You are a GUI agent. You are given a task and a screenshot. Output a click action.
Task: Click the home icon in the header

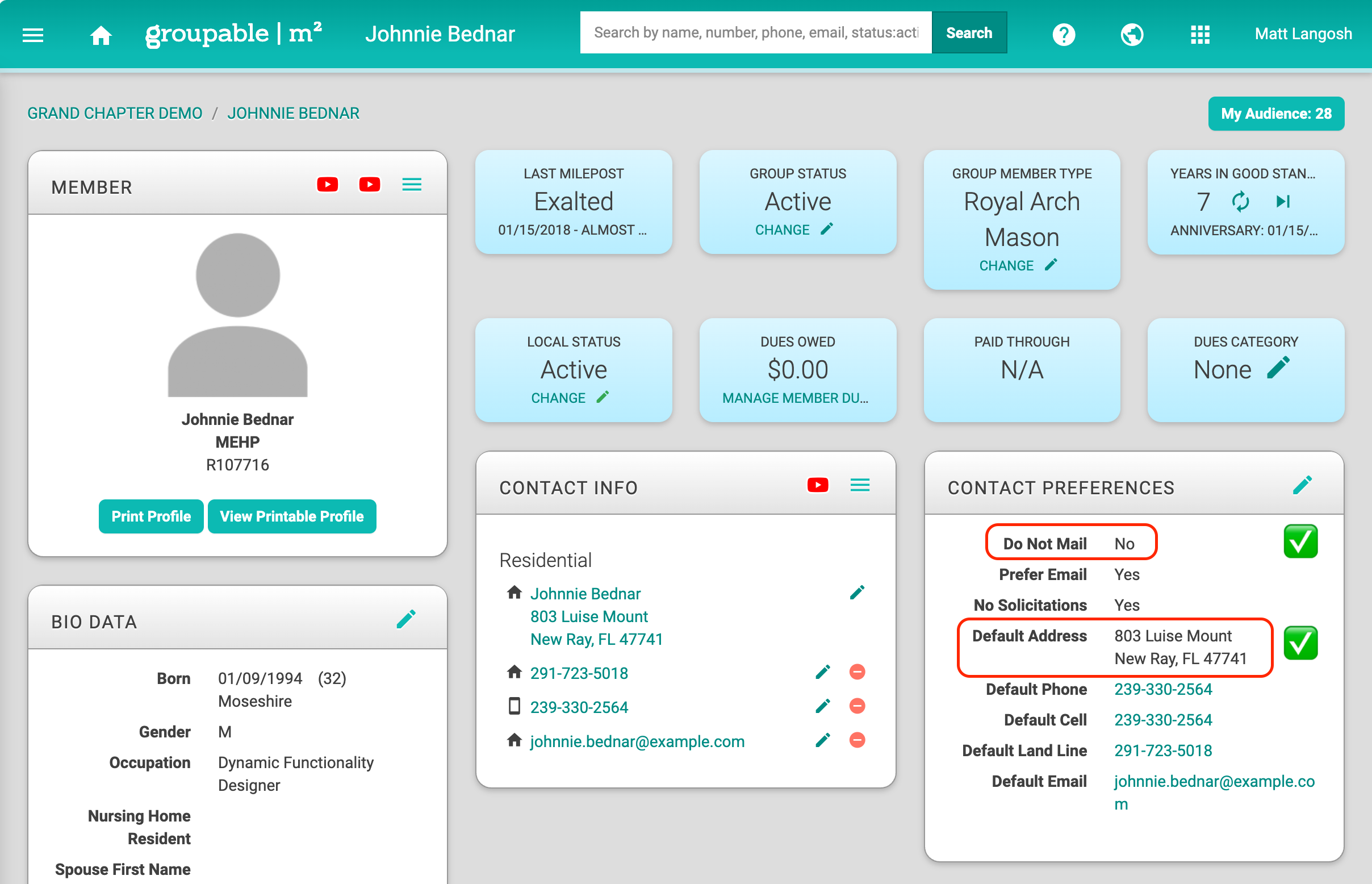[101, 35]
